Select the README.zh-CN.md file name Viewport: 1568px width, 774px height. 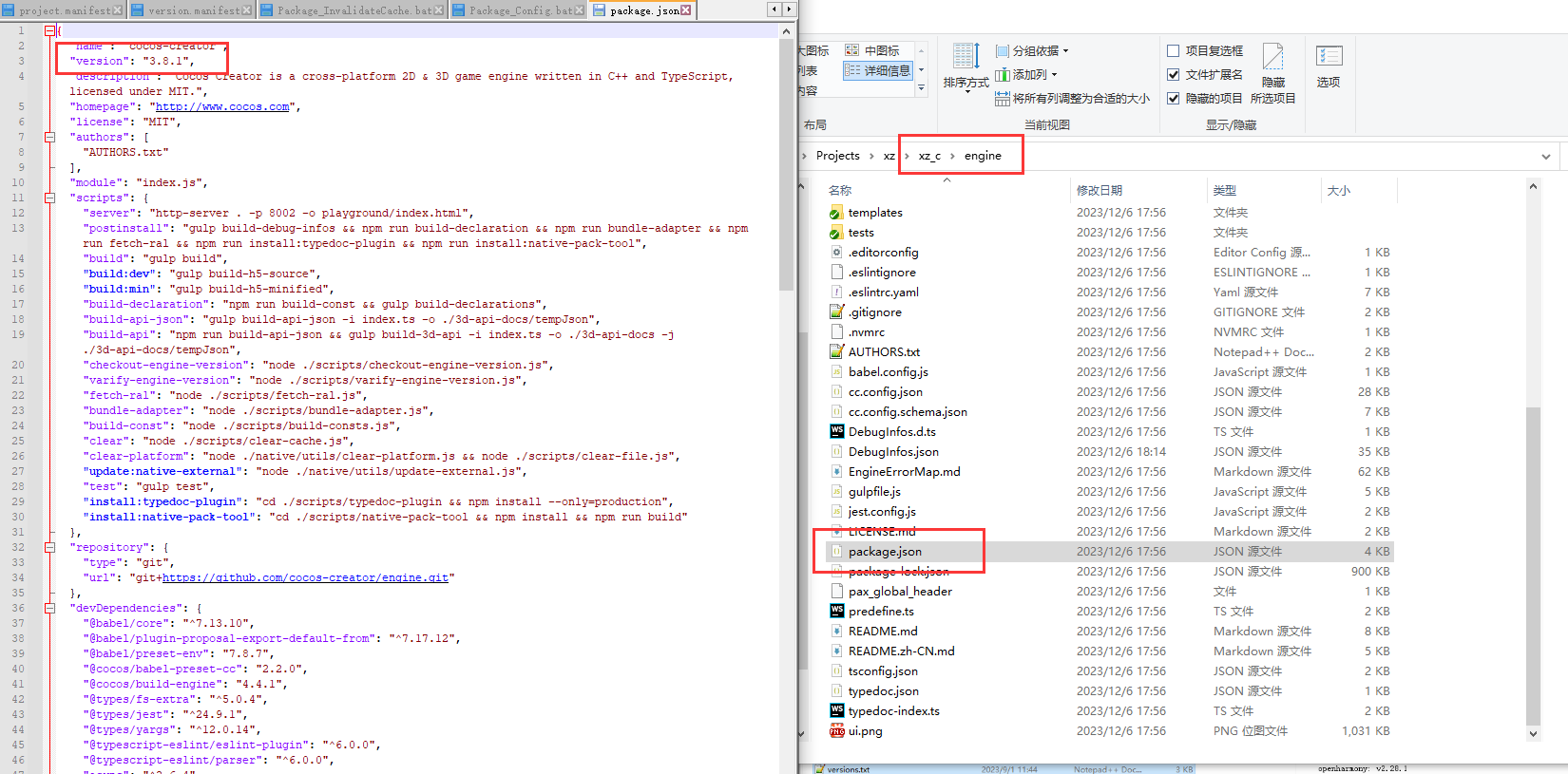pos(902,651)
